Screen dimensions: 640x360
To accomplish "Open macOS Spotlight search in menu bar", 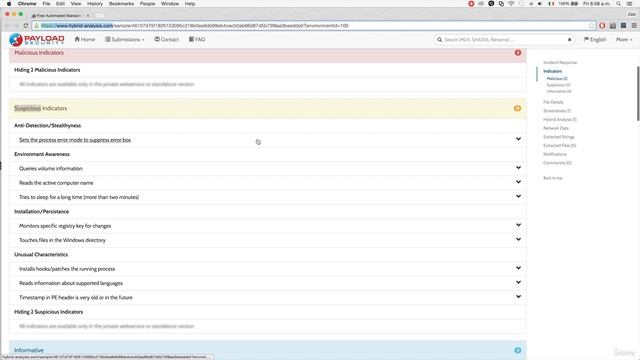I will (618, 4).
